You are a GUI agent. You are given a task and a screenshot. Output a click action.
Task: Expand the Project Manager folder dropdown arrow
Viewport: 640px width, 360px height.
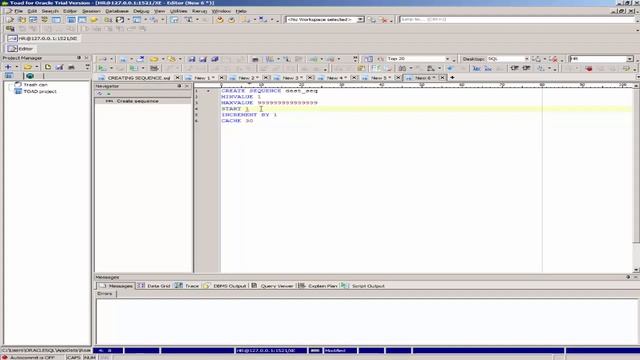[x=37, y=67]
